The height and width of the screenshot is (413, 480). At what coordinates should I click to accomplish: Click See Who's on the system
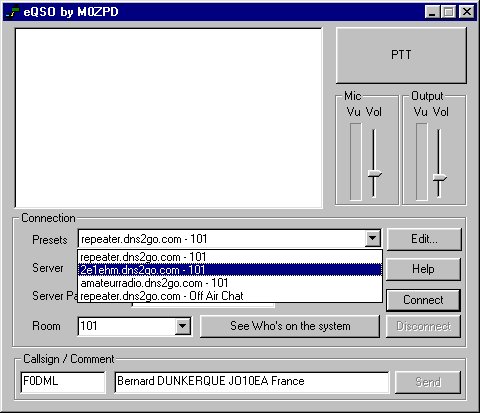(290, 326)
